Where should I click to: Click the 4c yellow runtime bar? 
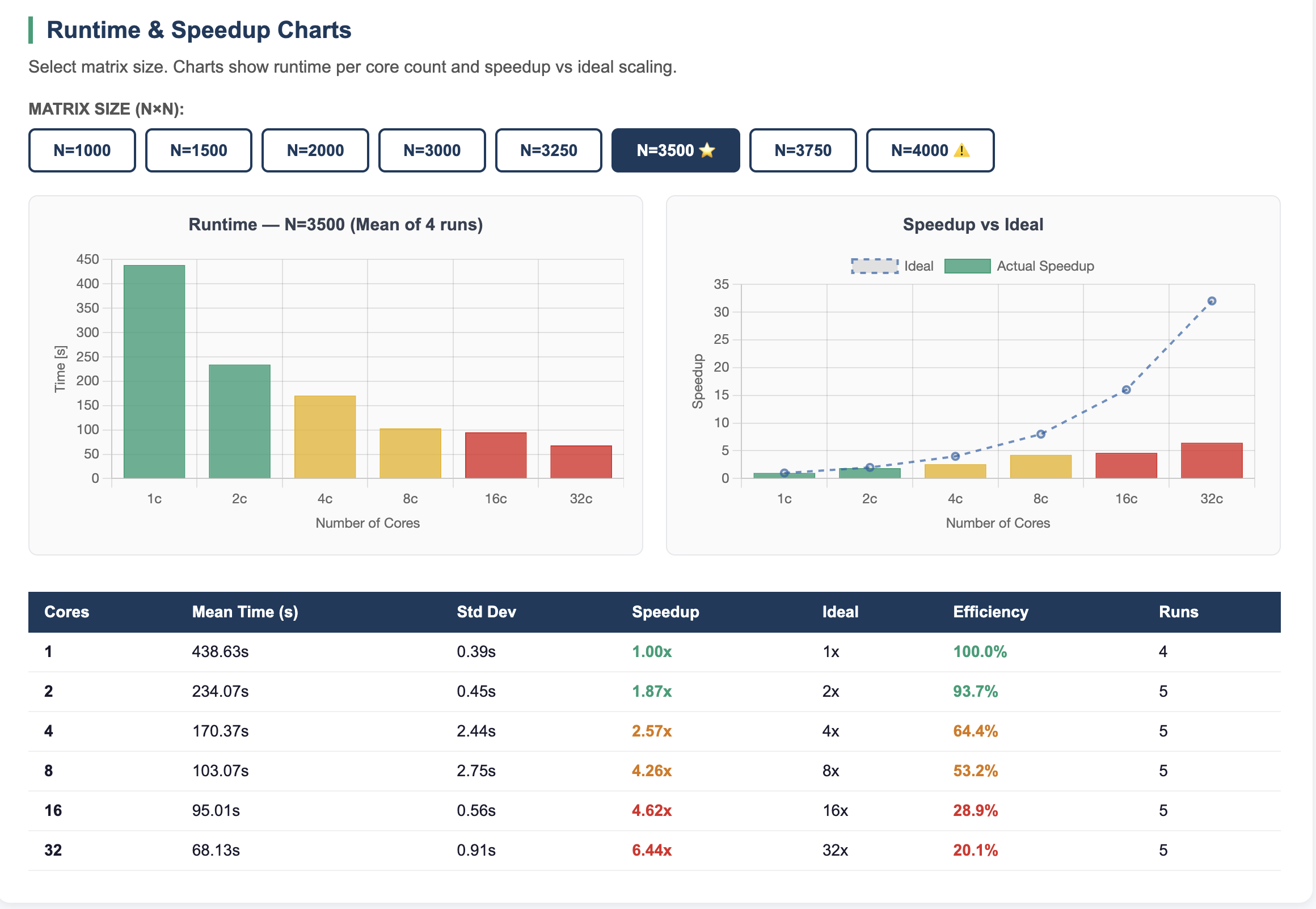(325, 437)
